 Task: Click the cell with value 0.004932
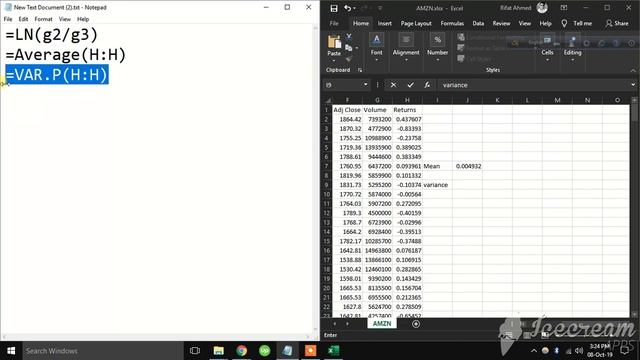pos(467,166)
